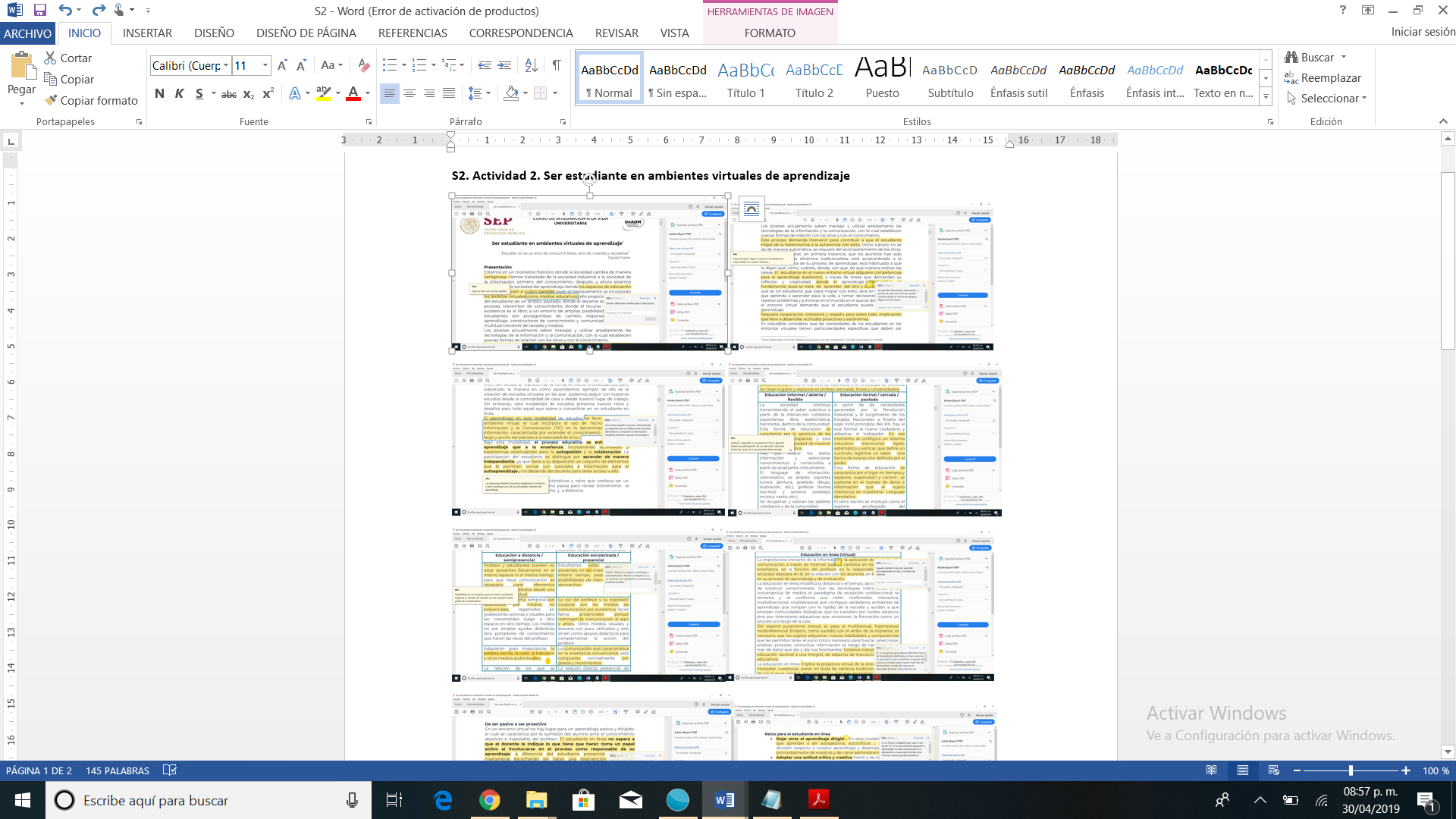The image size is (1456, 819).
Task: Enable center alignment
Action: coord(409,93)
